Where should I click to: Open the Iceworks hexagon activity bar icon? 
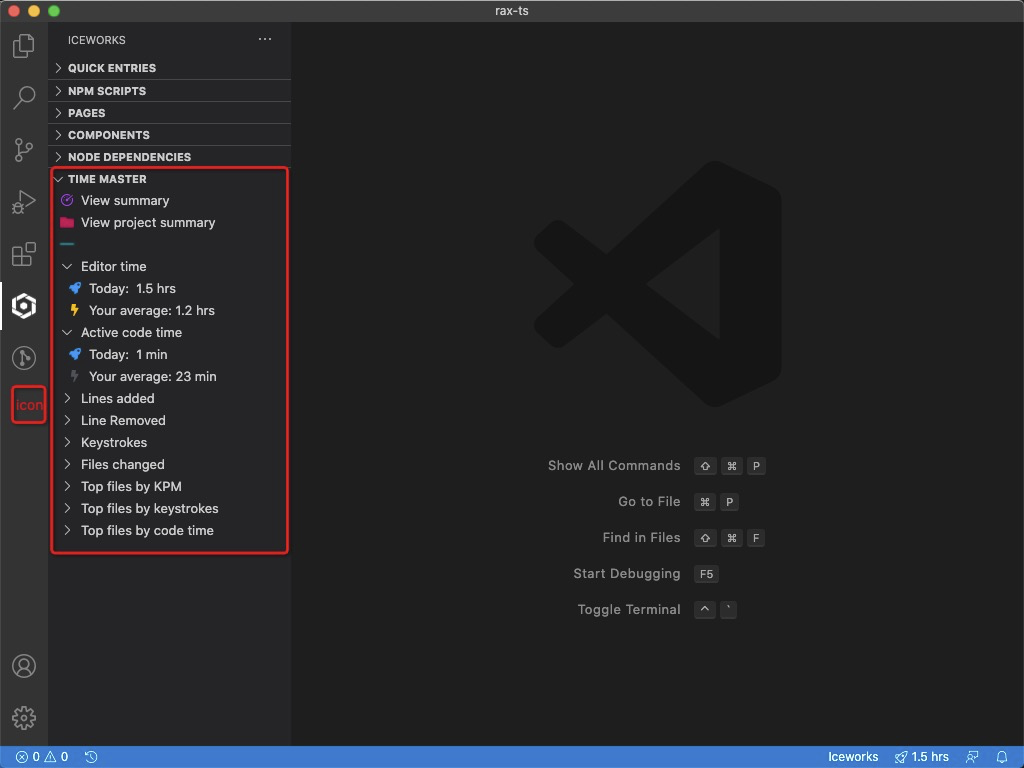[23, 306]
